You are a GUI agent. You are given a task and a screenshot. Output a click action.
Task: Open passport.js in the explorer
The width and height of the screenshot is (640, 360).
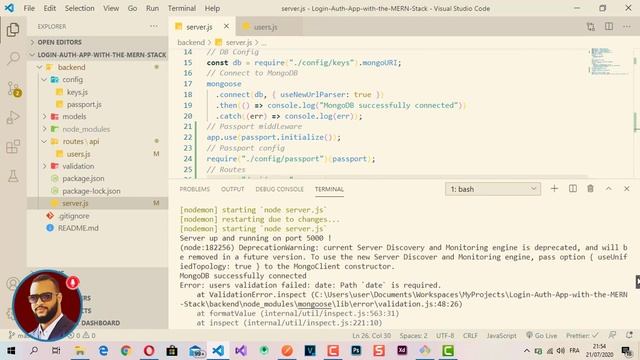tap(98, 104)
